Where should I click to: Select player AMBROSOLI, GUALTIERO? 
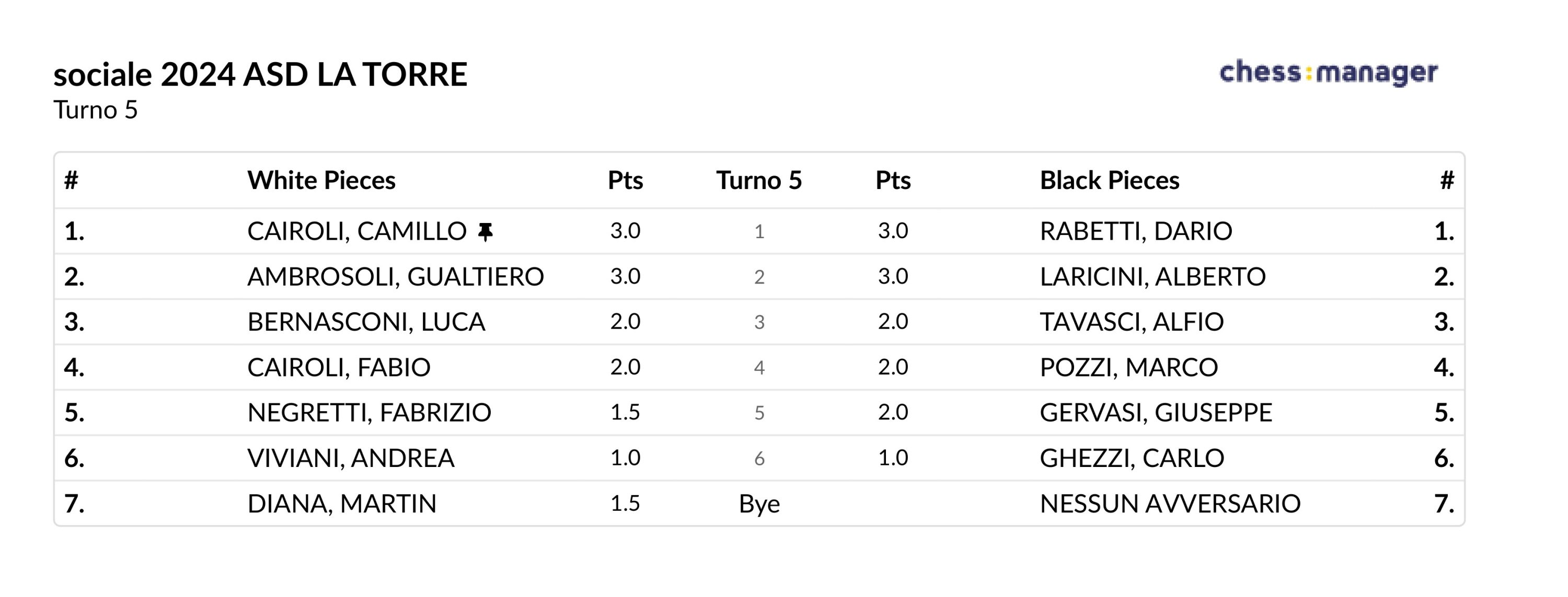(396, 277)
